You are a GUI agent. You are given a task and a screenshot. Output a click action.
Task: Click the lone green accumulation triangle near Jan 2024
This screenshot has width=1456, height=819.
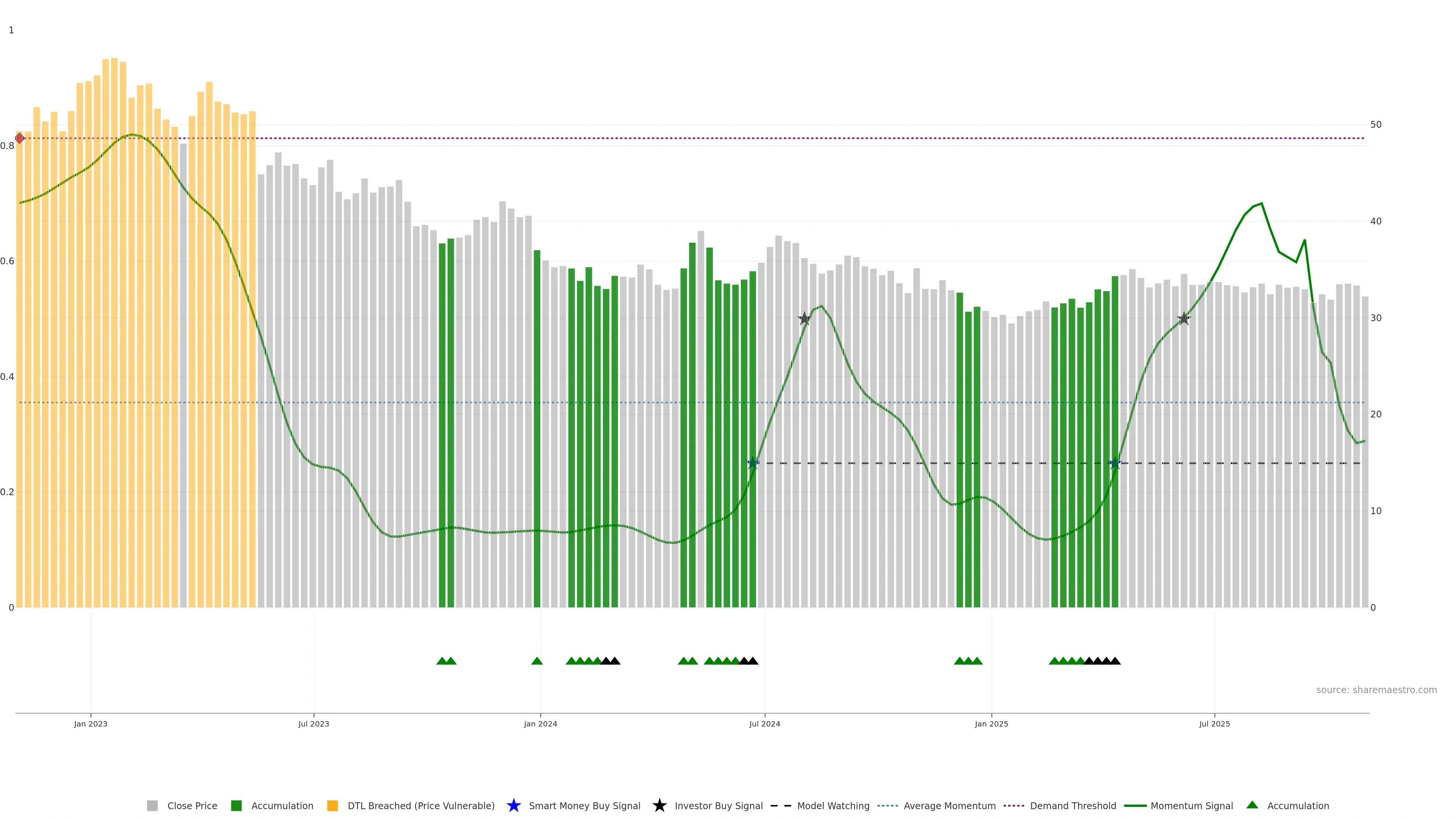pos(537,661)
